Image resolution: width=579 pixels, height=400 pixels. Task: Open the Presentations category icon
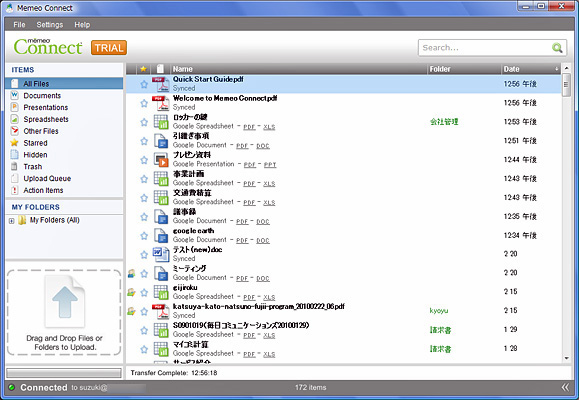(x=14, y=107)
